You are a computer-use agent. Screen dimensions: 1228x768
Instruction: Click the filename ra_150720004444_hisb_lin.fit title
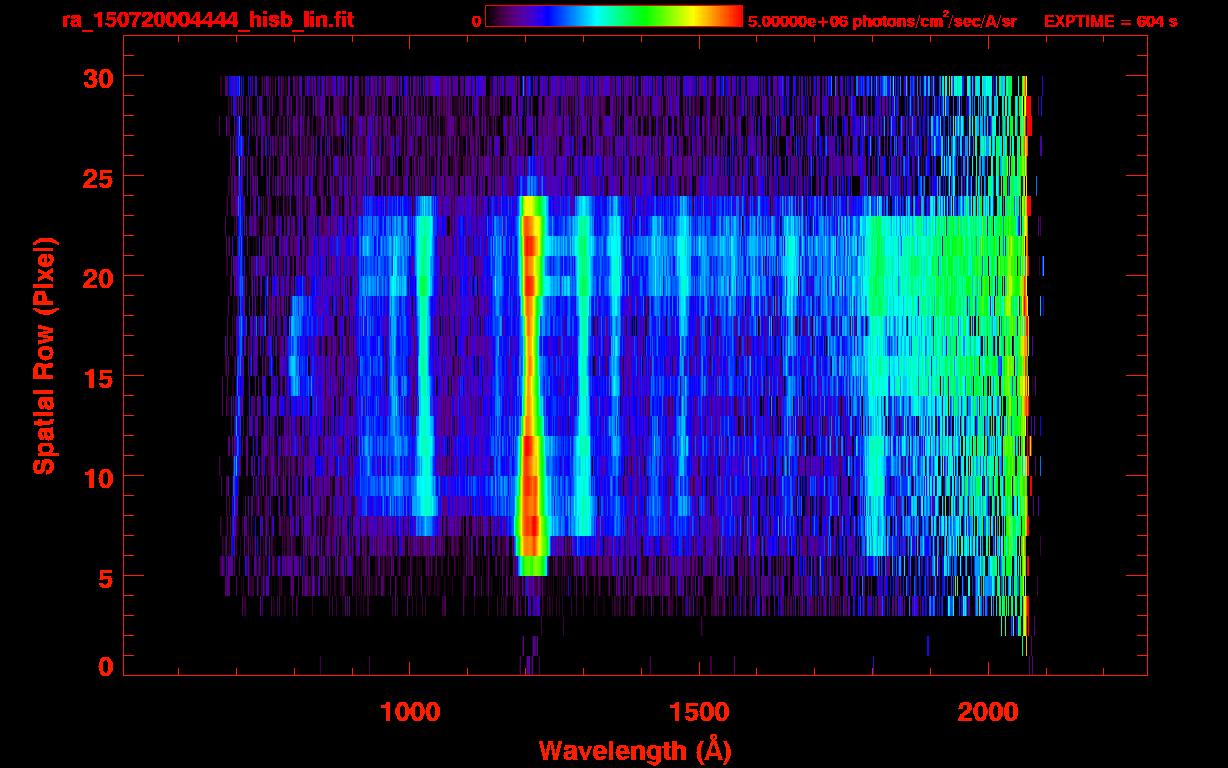(x=207, y=20)
